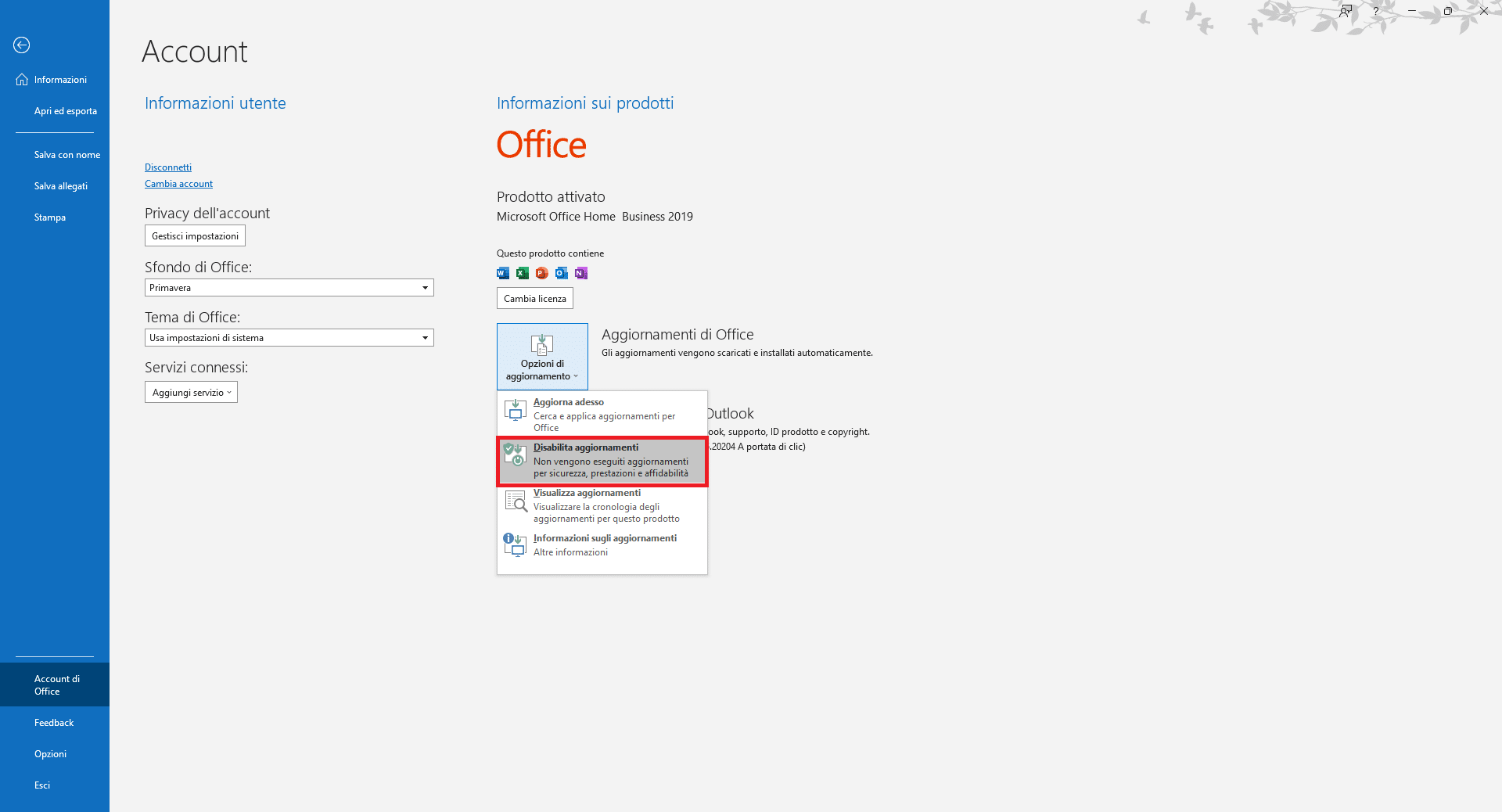Select Aggiorna adesso from the menu

pyautogui.click(x=602, y=415)
